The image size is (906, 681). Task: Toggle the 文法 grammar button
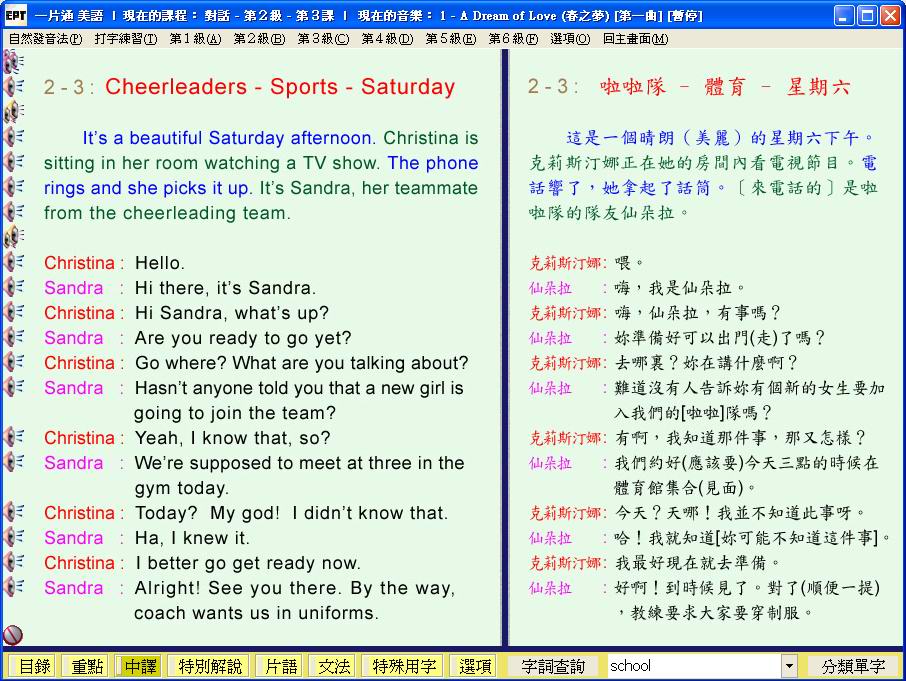(x=334, y=666)
